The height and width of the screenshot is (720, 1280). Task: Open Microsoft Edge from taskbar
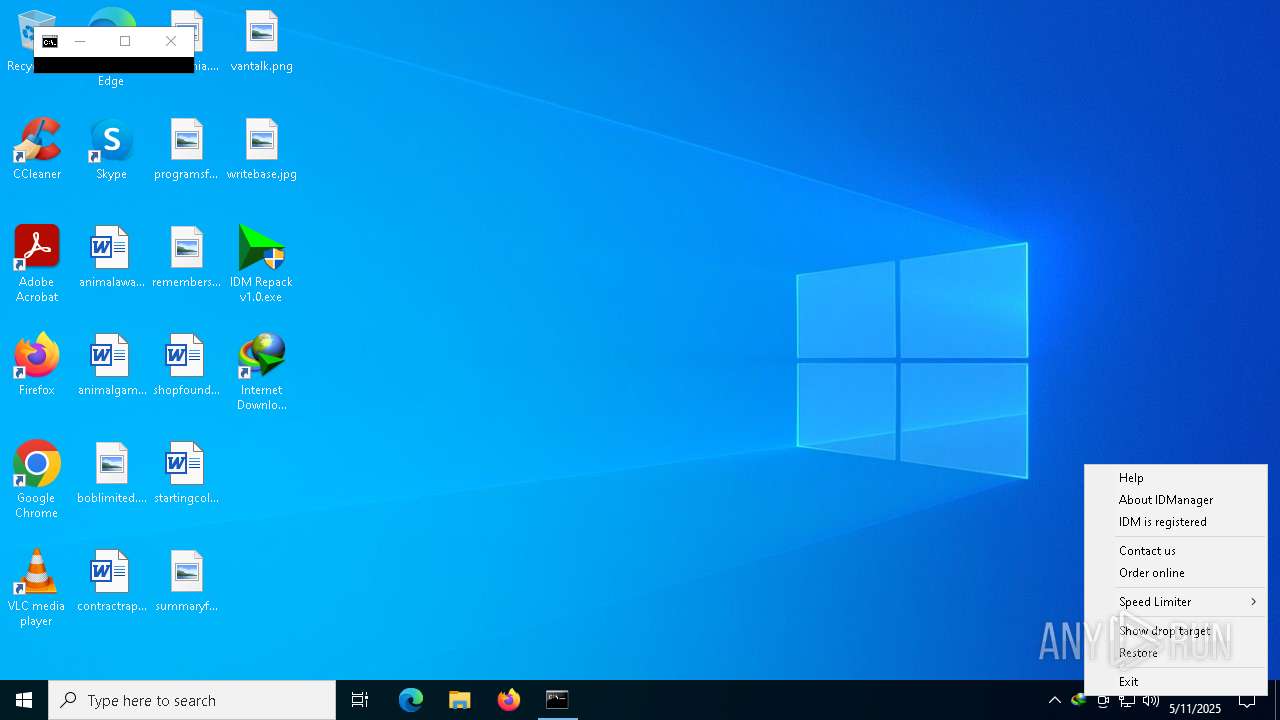click(x=411, y=700)
